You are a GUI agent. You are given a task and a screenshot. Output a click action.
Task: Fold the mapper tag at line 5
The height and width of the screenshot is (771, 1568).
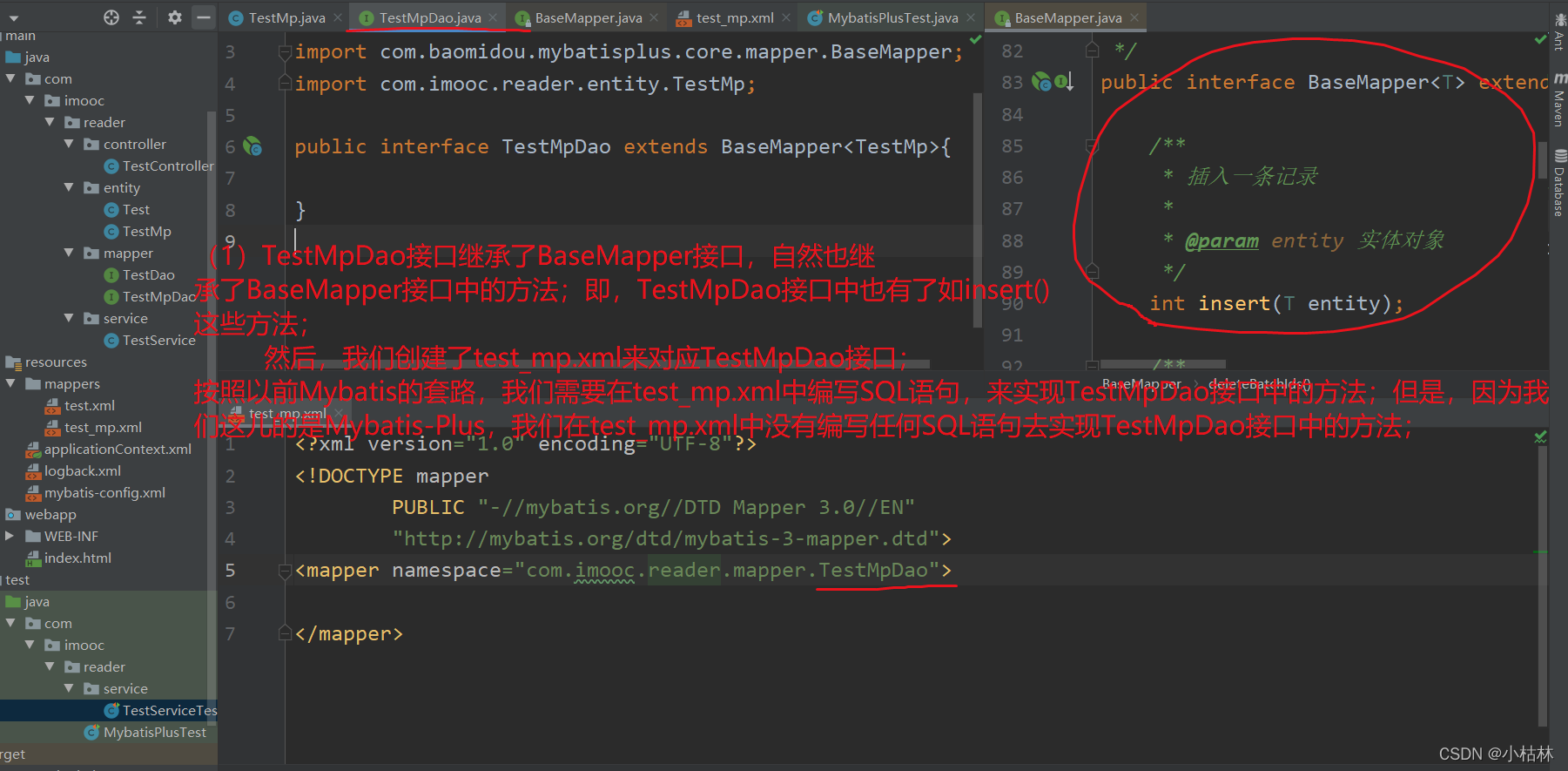[285, 571]
